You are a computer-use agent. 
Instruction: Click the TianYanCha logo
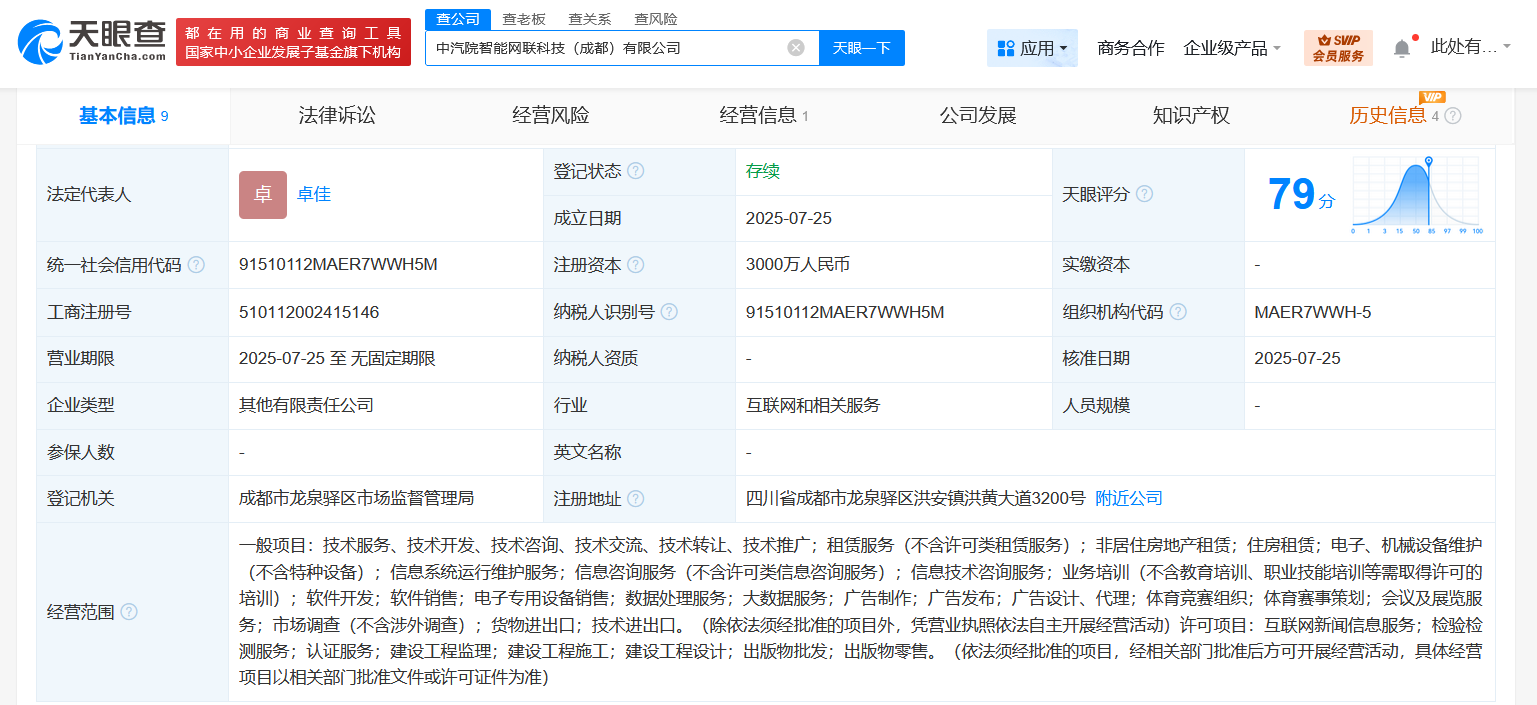(91, 42)
